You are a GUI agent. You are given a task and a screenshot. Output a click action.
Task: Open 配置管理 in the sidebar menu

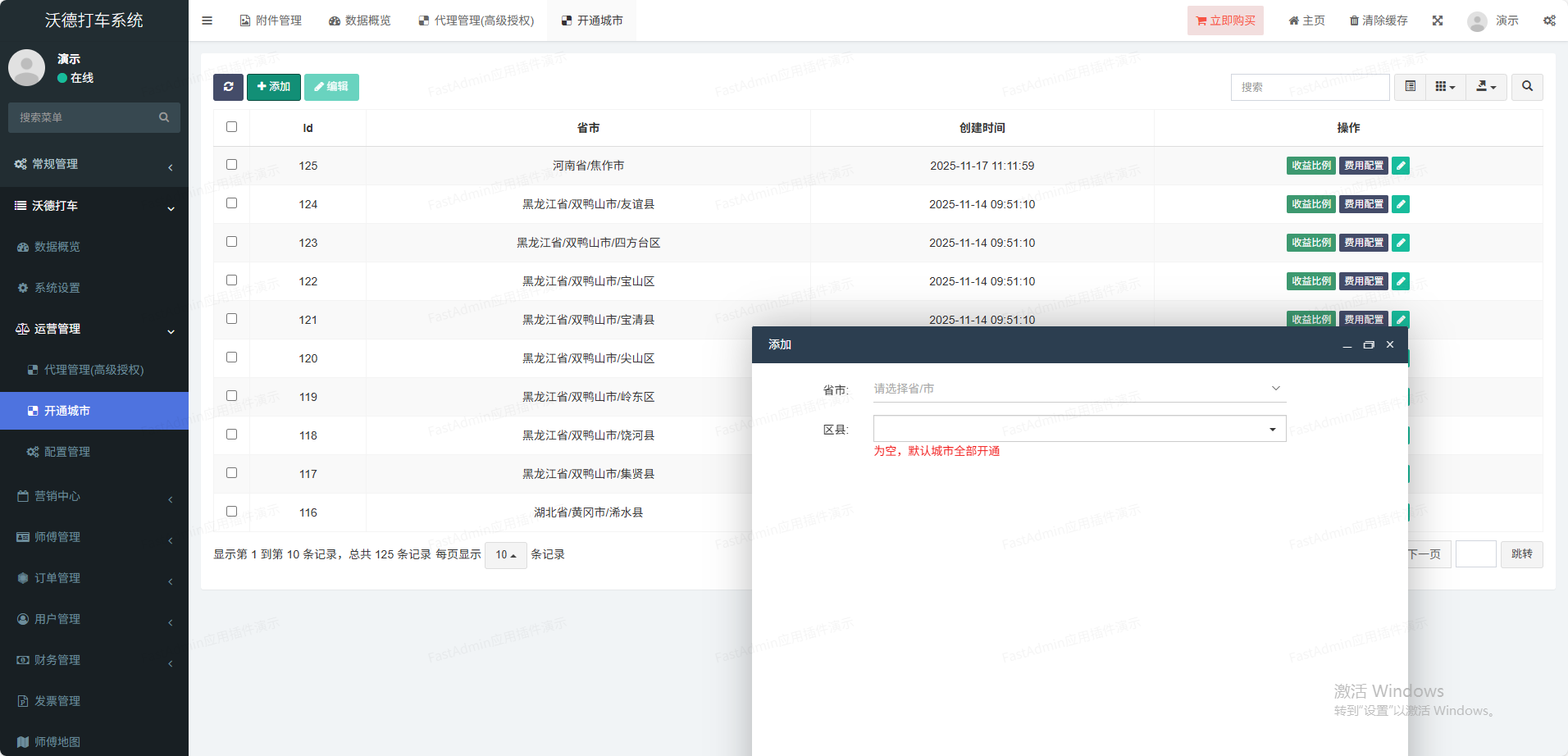[67, 452]
